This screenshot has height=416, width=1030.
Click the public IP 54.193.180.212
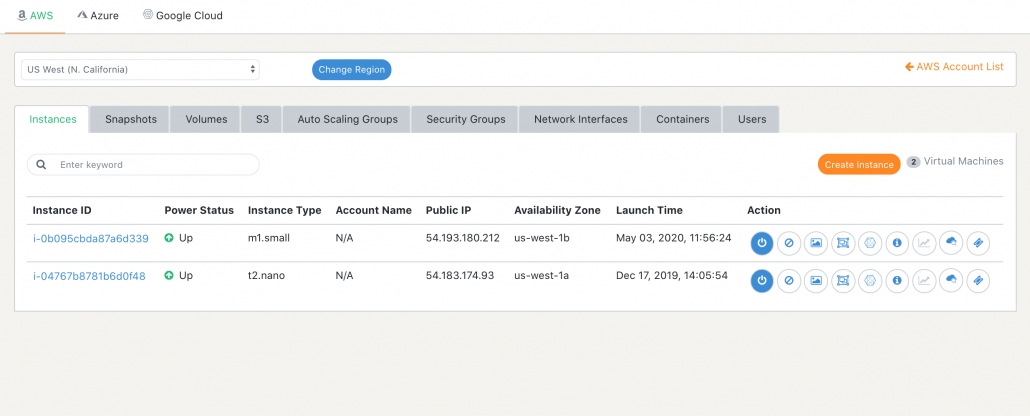pos(463,238)
